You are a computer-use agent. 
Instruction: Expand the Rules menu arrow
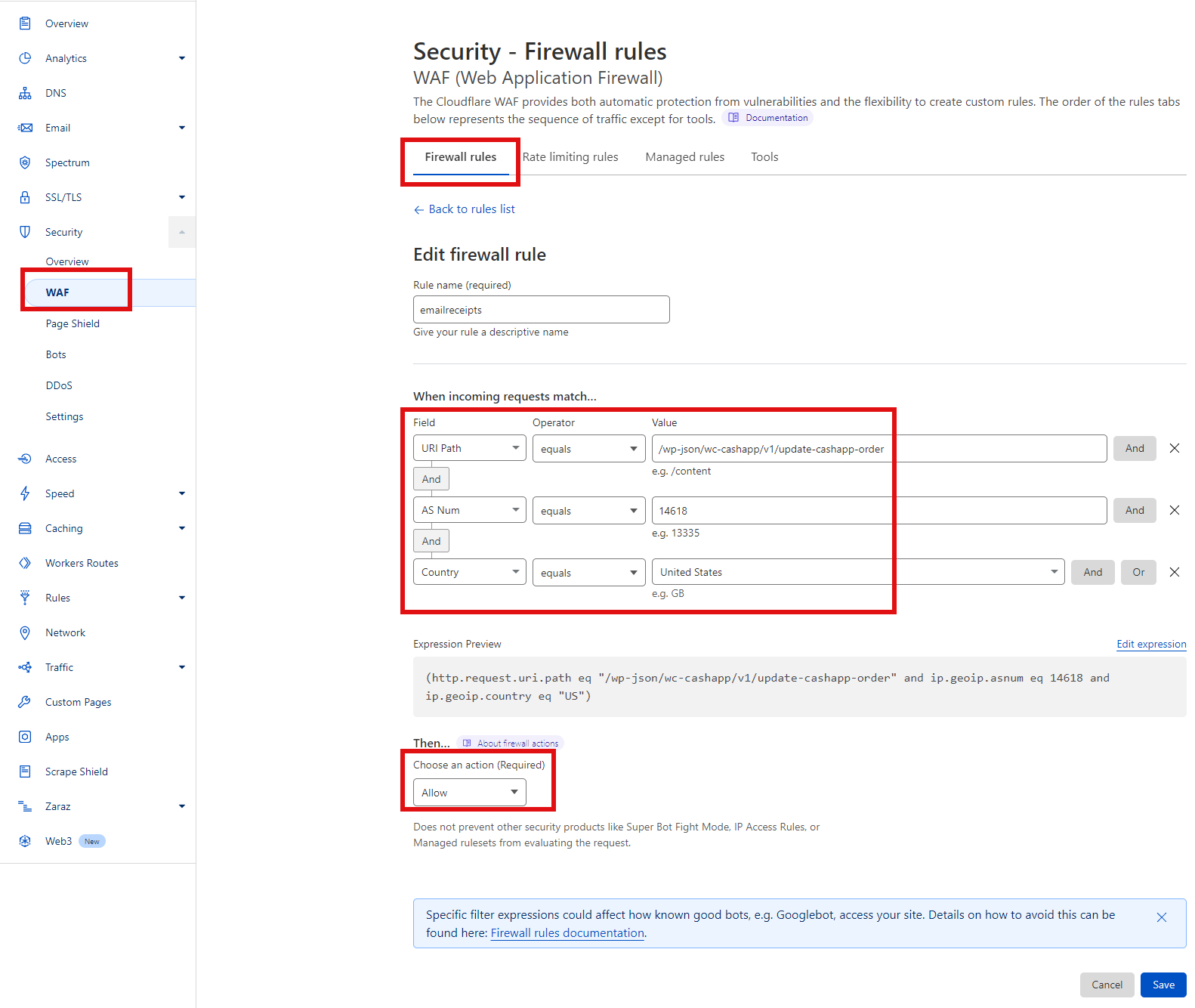[x=182, y=598]
